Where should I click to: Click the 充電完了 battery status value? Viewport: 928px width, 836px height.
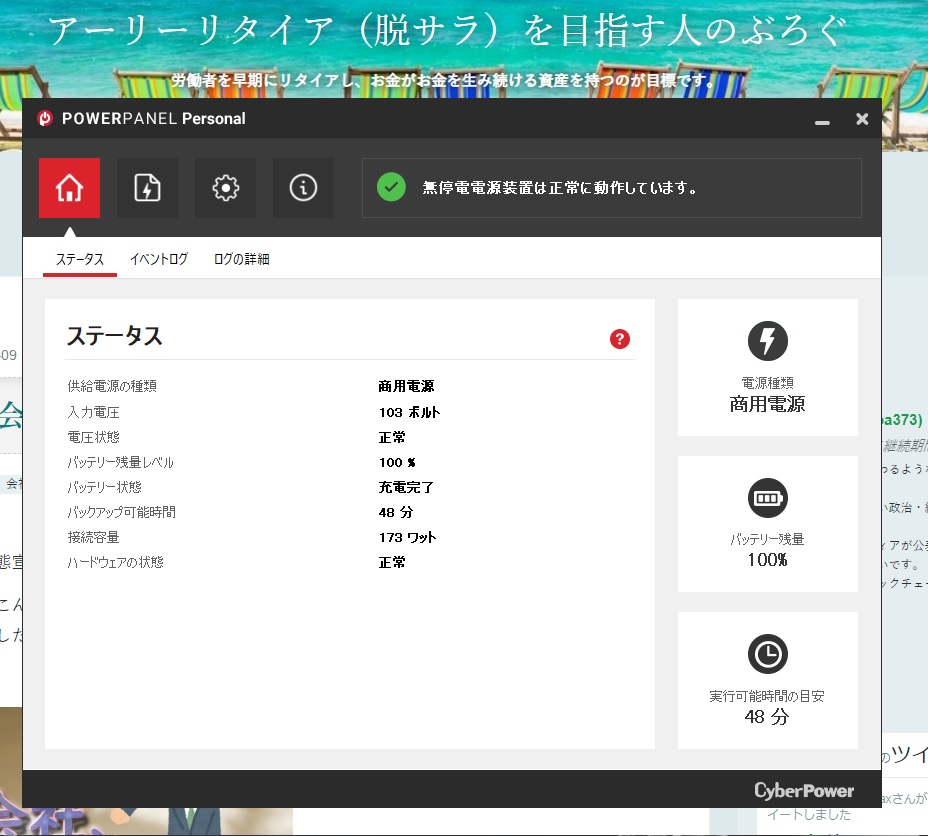pos(406,487)
